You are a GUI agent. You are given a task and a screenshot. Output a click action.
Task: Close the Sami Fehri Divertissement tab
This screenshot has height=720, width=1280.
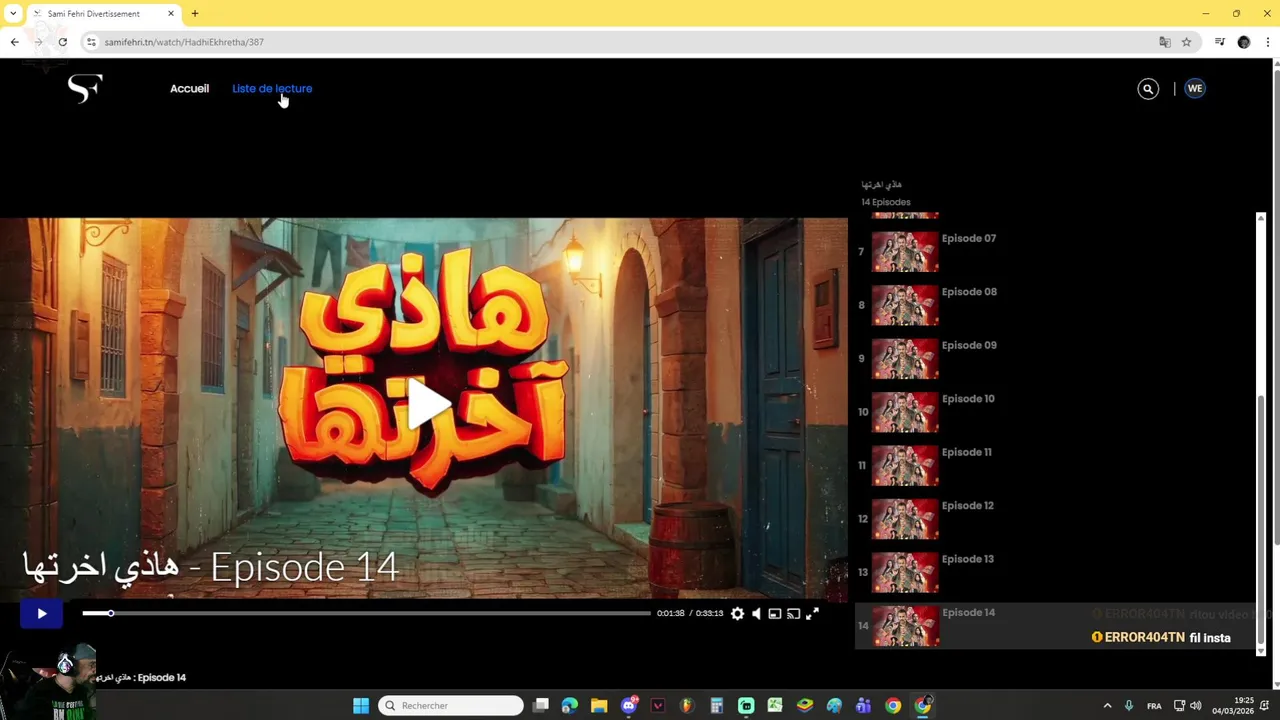170,14
